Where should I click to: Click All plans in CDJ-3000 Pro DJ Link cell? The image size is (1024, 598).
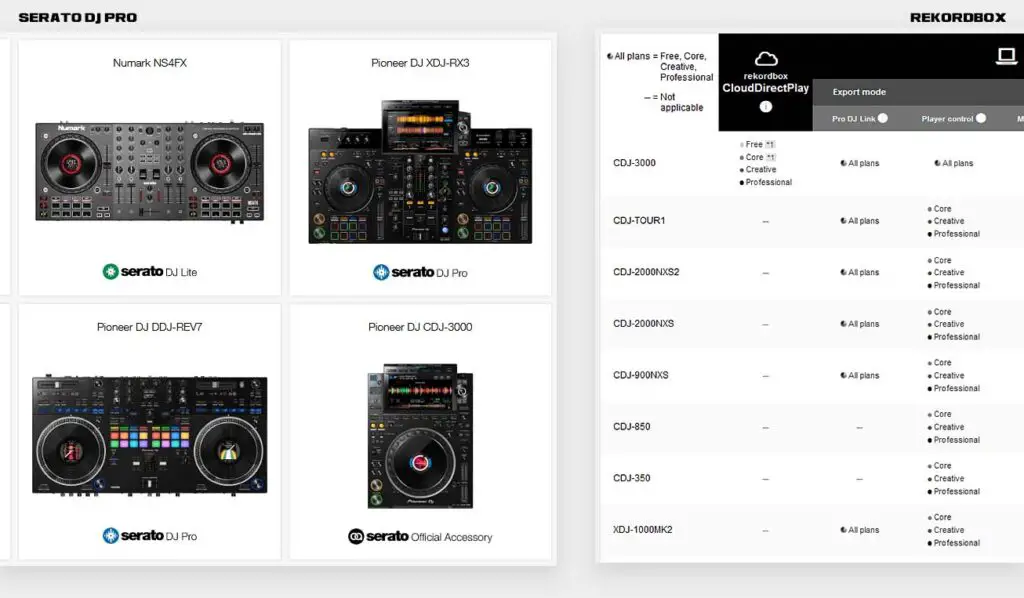(859, 163)
